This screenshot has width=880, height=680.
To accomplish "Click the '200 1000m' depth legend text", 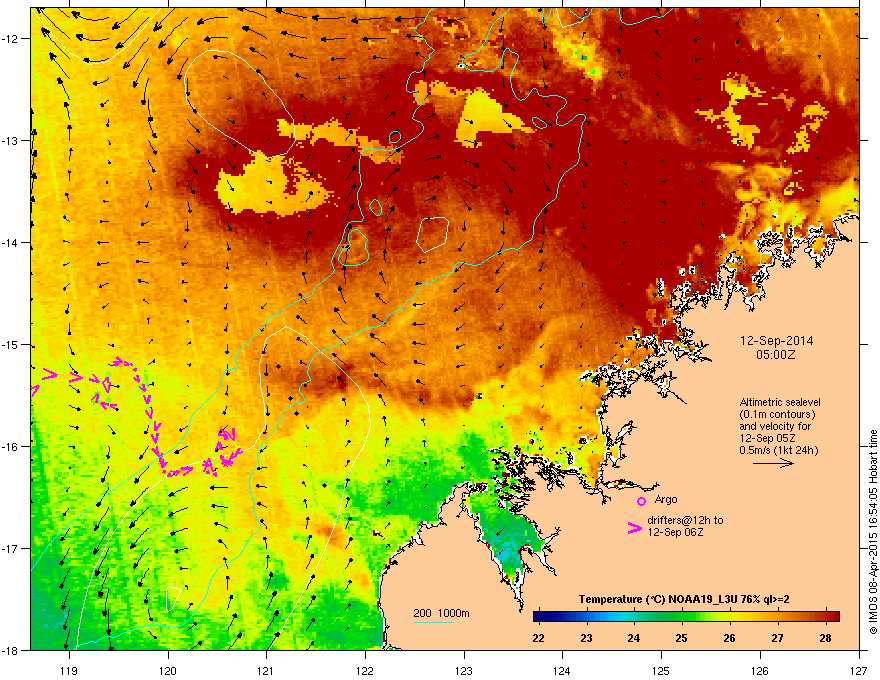I will 441,613.
